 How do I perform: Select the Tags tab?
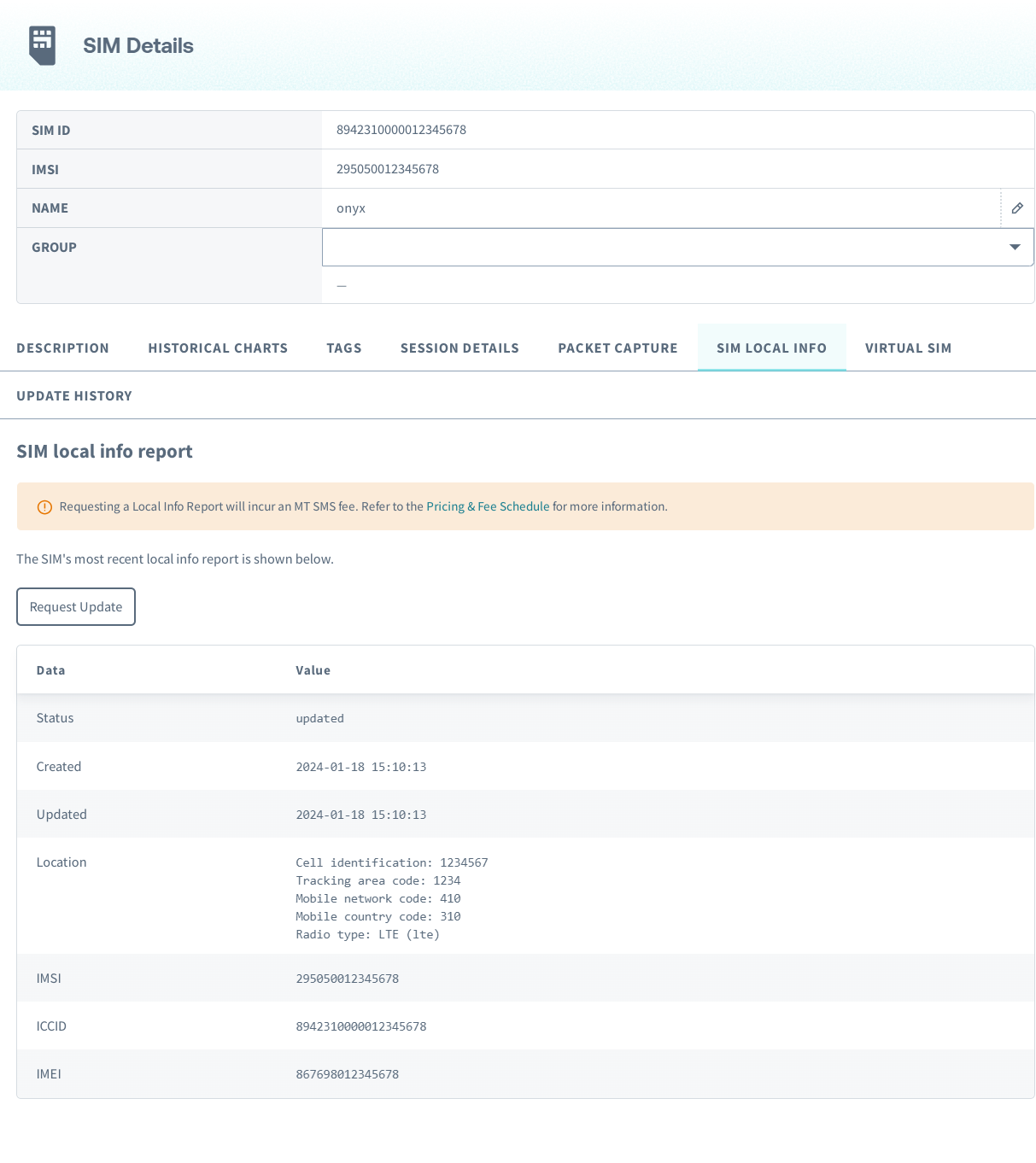344,348
